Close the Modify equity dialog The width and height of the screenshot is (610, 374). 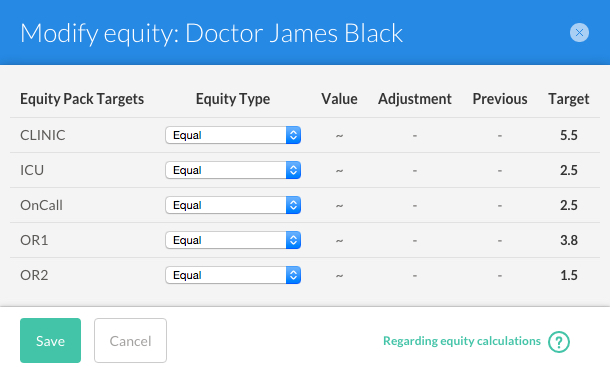pos(579,33)
